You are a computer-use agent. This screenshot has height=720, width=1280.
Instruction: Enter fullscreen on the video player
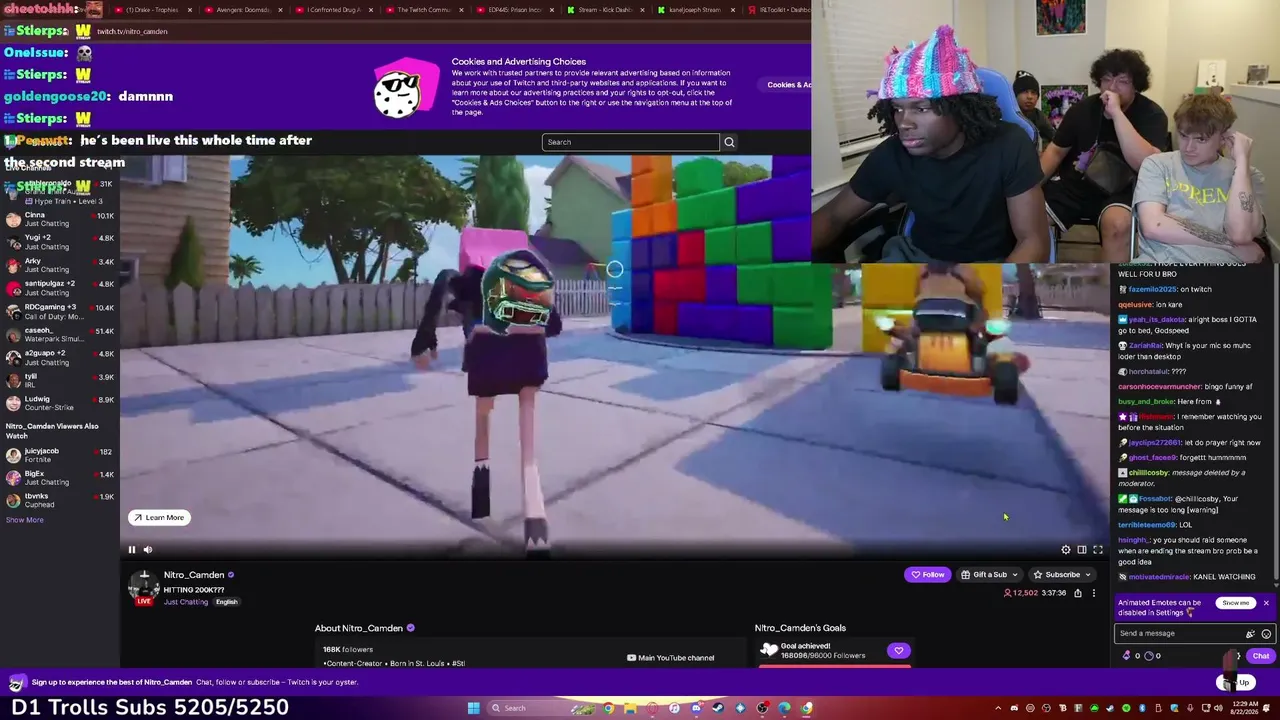click(x=1098, y=550)
